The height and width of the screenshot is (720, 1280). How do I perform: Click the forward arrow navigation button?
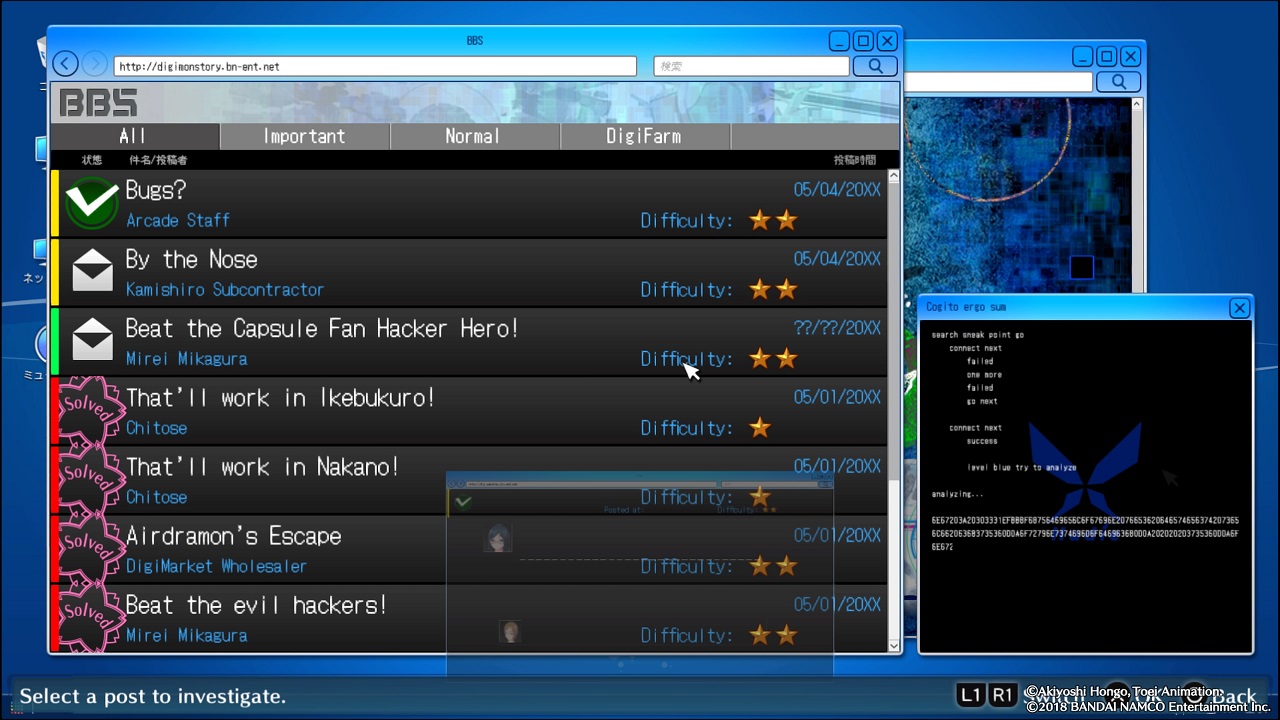coord(94,64)
